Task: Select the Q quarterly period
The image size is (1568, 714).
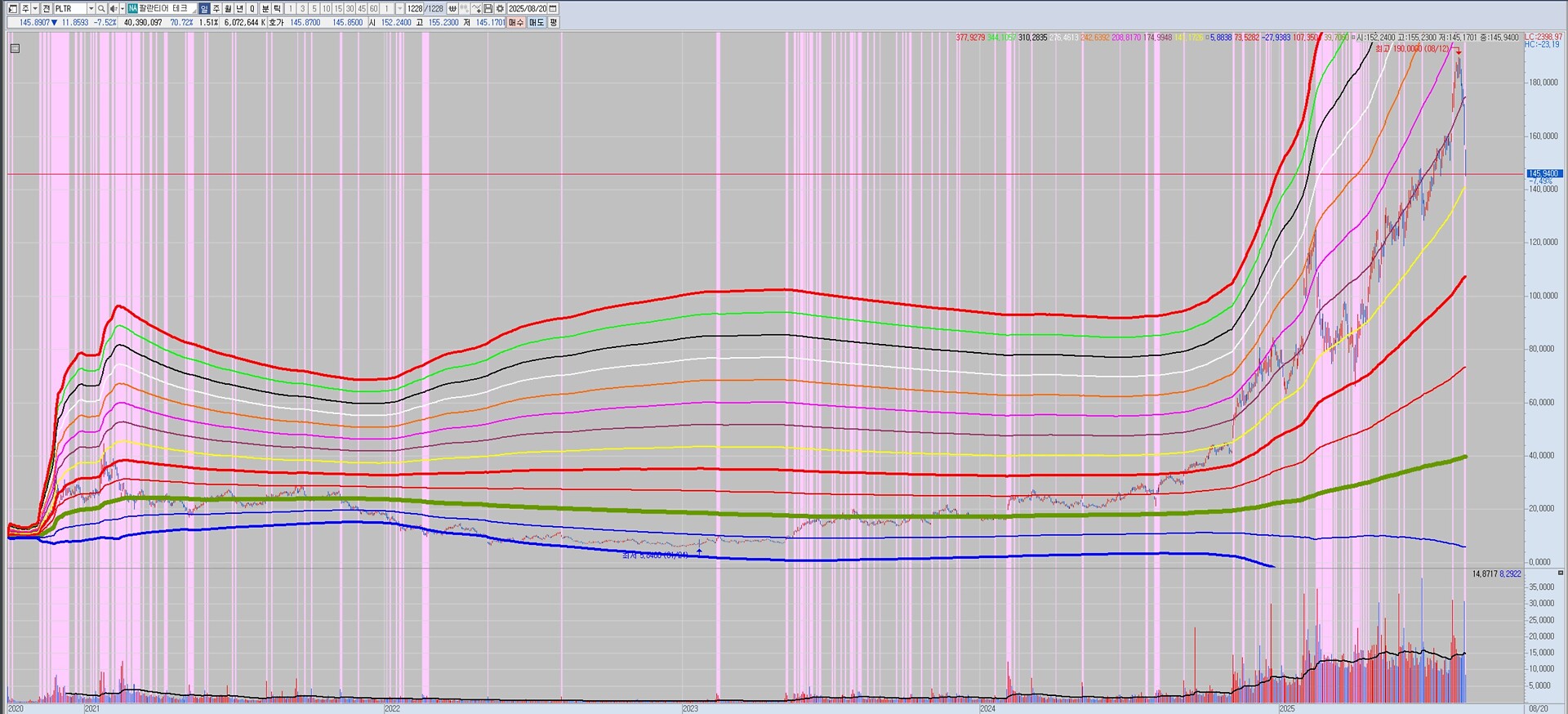Action: coord(252,8)
